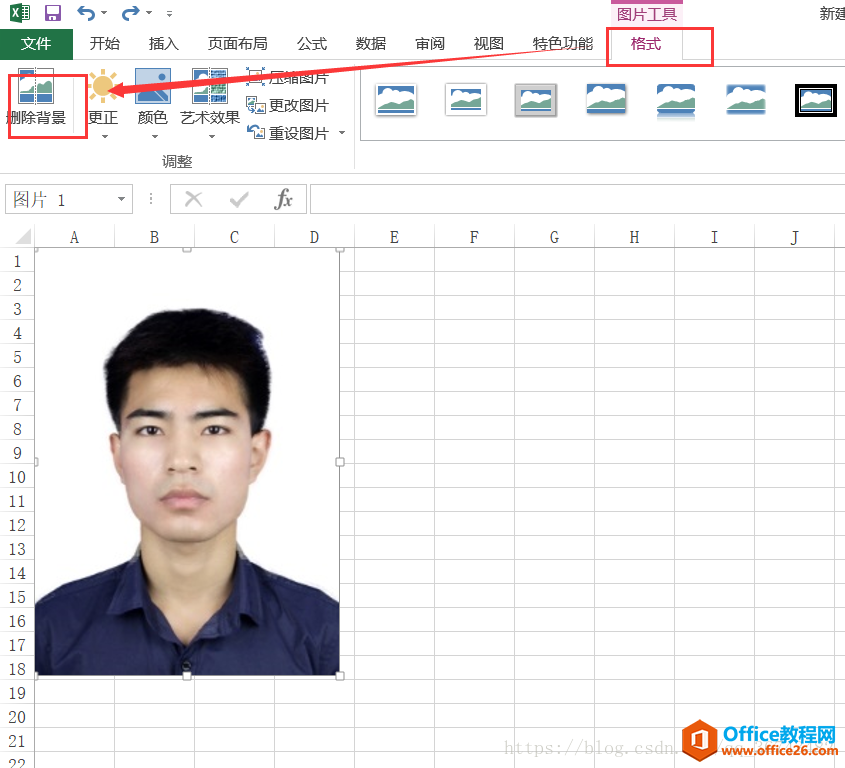
Task: Apply the first picture style thumbnail
Action: click(396, 100)
